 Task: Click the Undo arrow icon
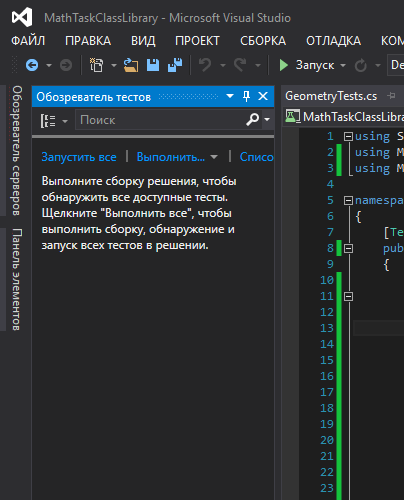[205, 65]
